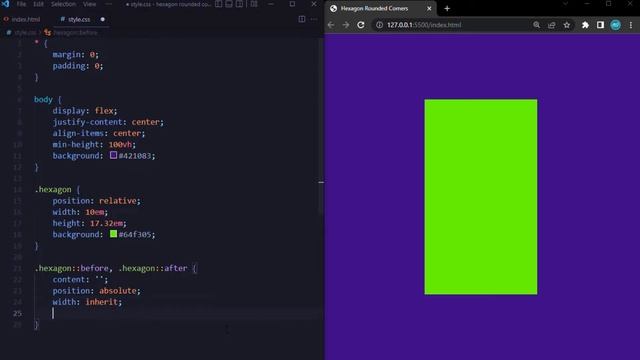Click the 'width: inherit' line
This screenshot has width=640, height=360.
[x=87, y=302]
